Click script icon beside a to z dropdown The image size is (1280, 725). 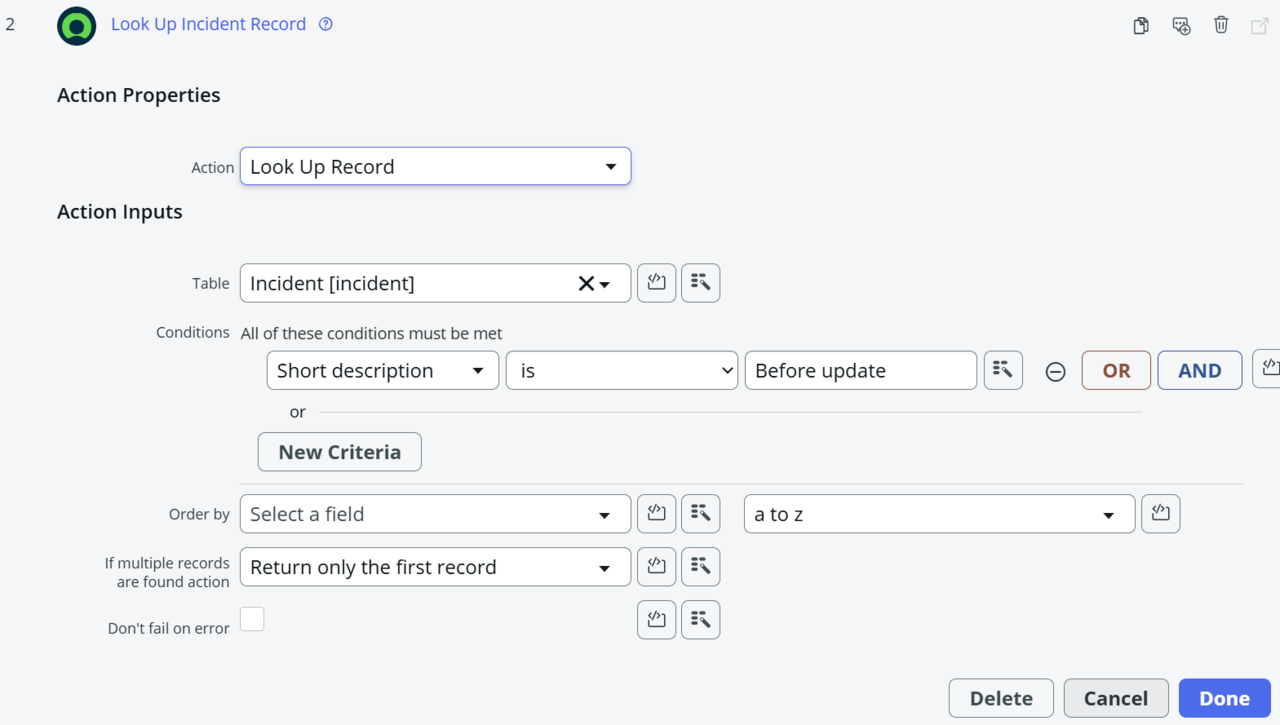[1160, 514]
